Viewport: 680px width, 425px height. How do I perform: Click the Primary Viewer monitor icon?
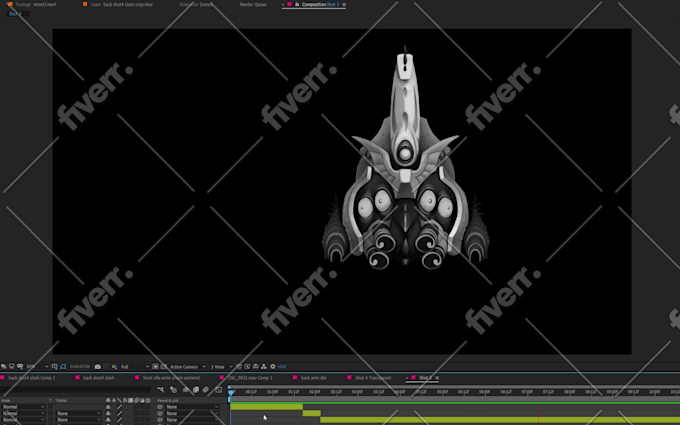point(12,366)
